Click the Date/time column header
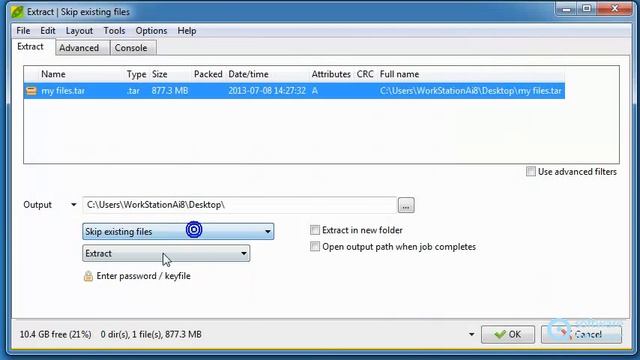Image resolution: width=640 pixels, height=360 pixels. 248,74
